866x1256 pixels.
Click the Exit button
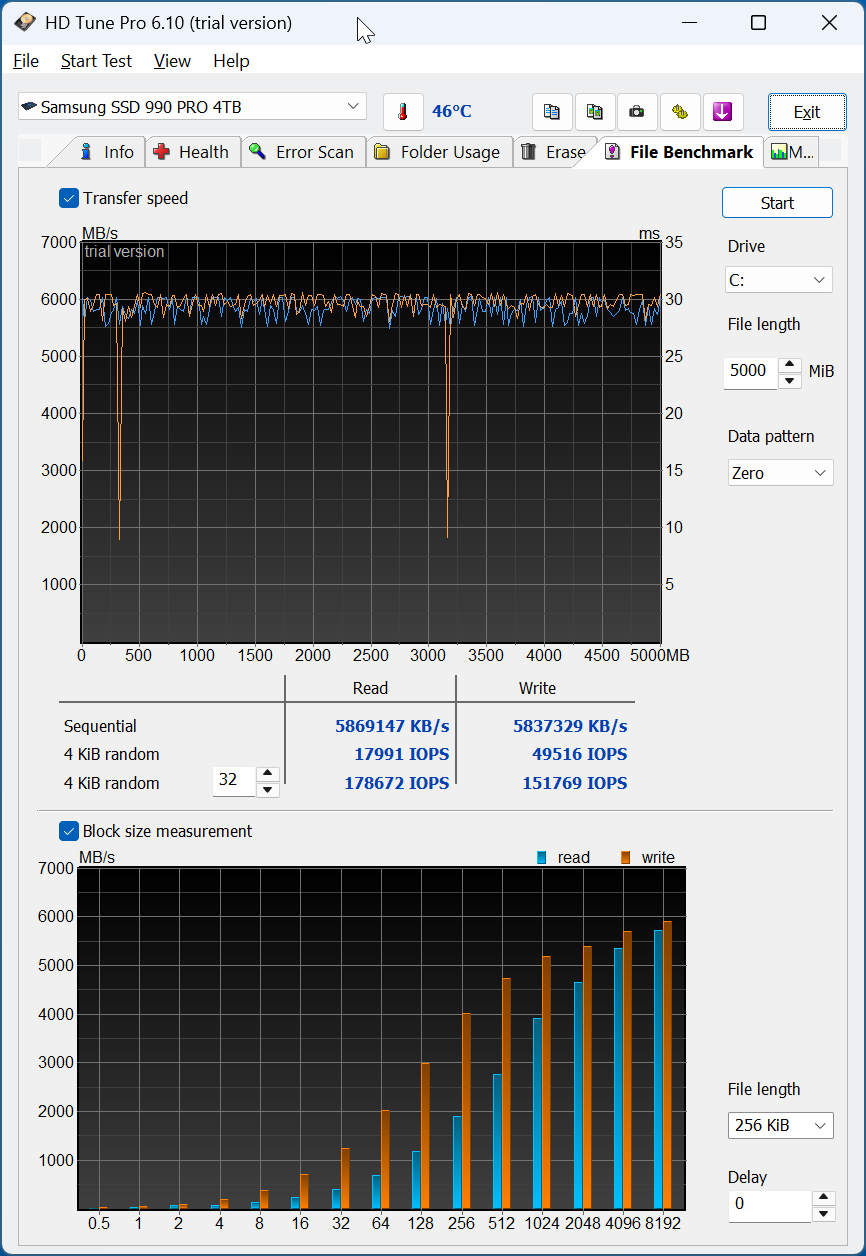click(x=807, y=112)
